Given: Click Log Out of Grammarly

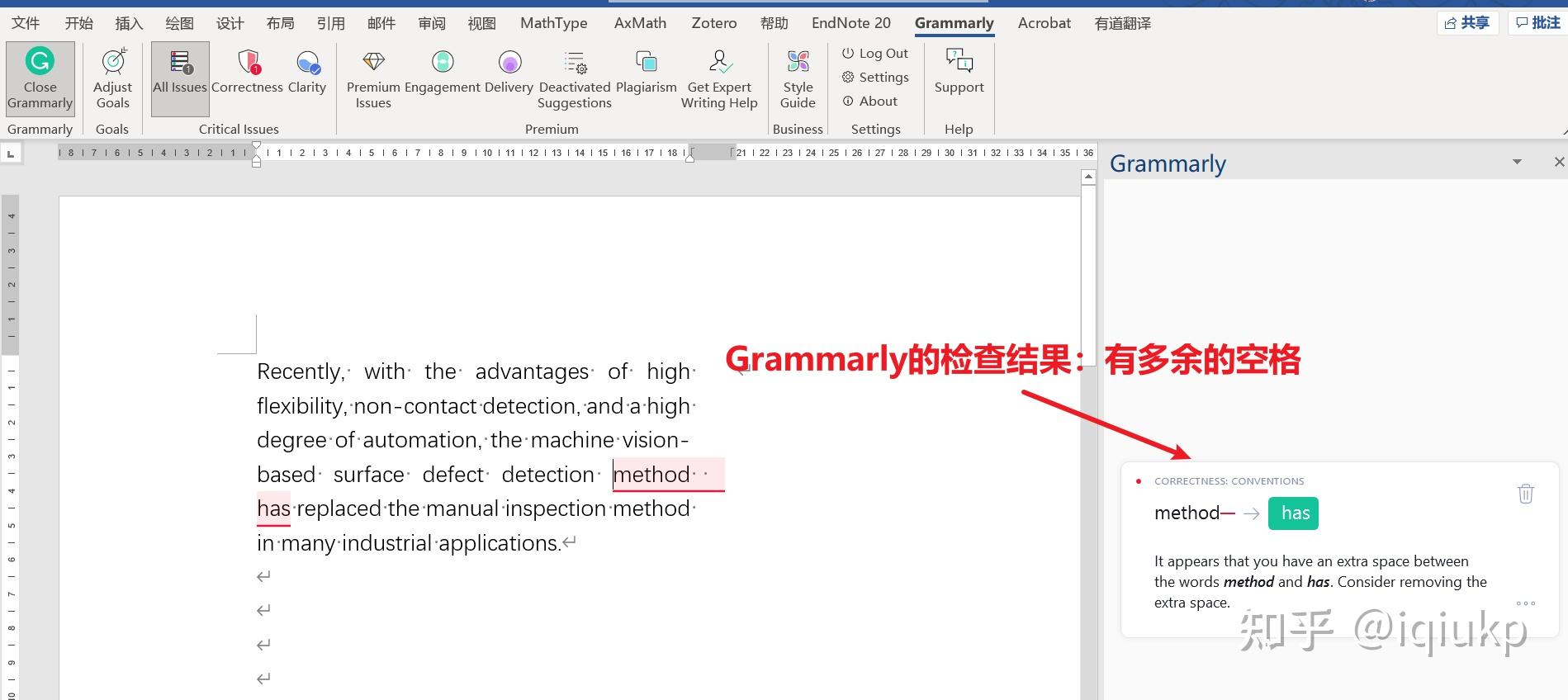Looking at the screenshot, I should point(875,53).
